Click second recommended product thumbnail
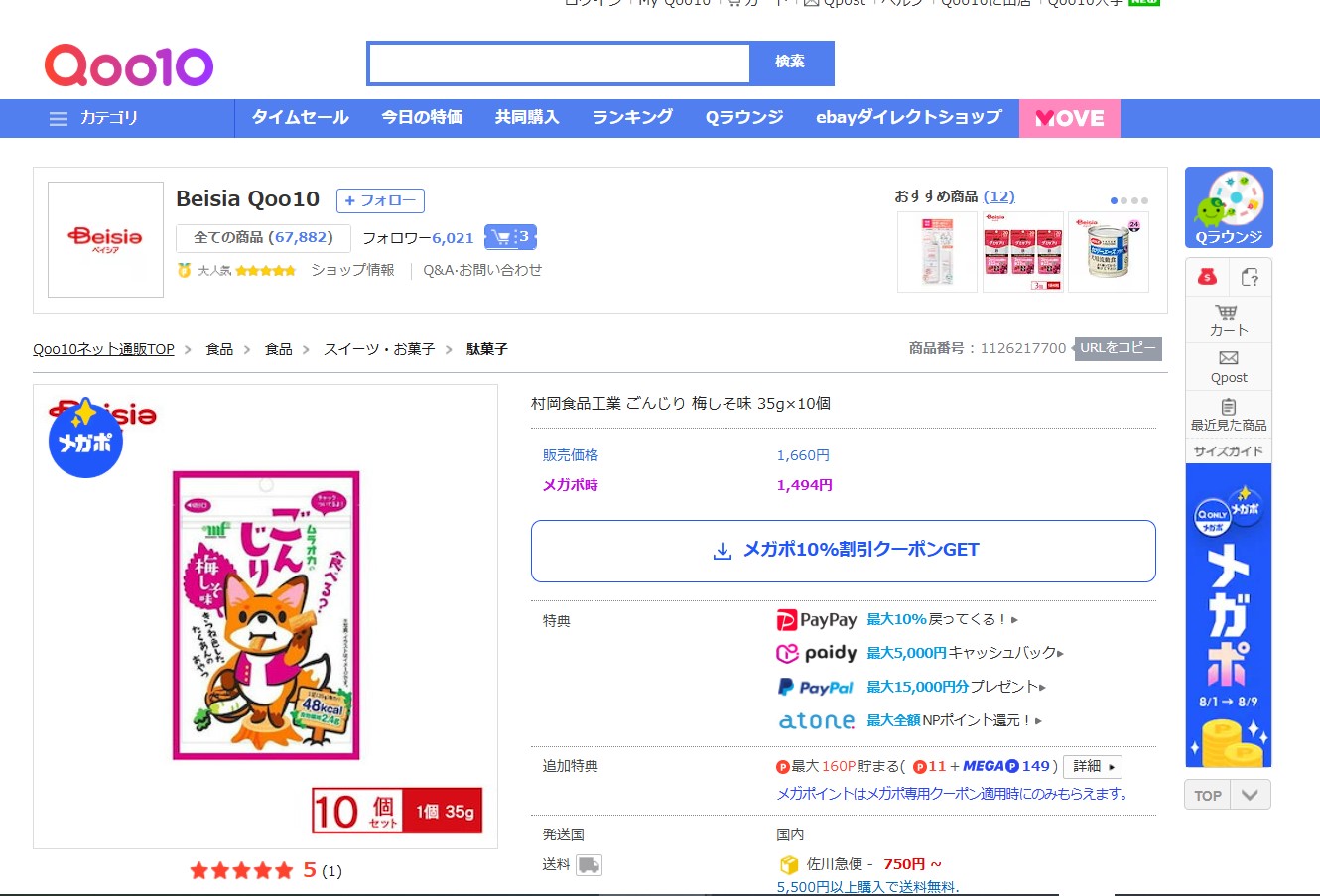Image resolution: width=1320 pixels, height=896 pixels. click(x=1022, y=252)
